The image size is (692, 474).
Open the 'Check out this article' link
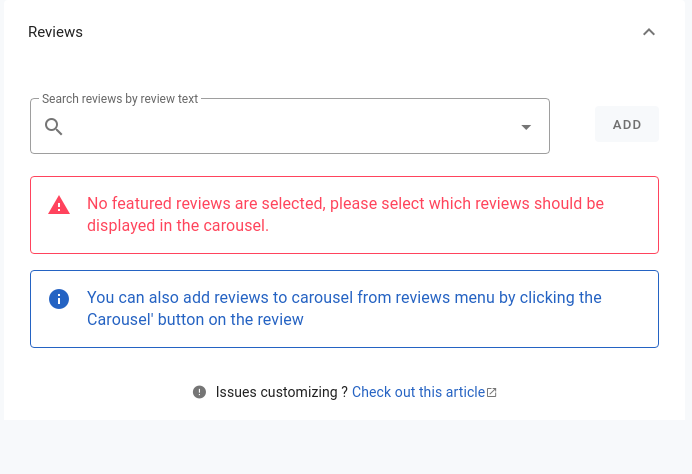pos(418,392)
